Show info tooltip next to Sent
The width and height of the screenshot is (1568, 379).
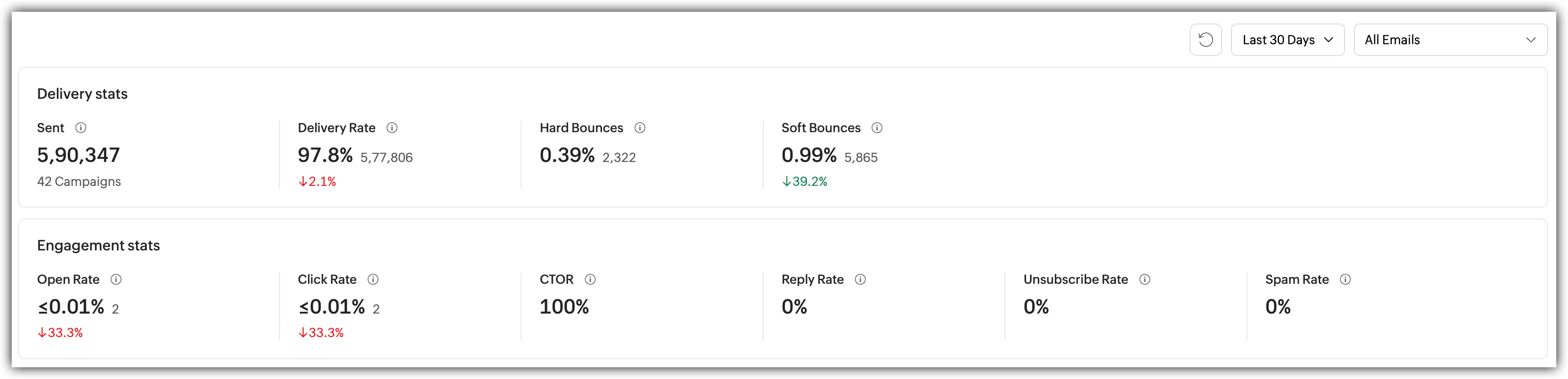coord(80,128)
